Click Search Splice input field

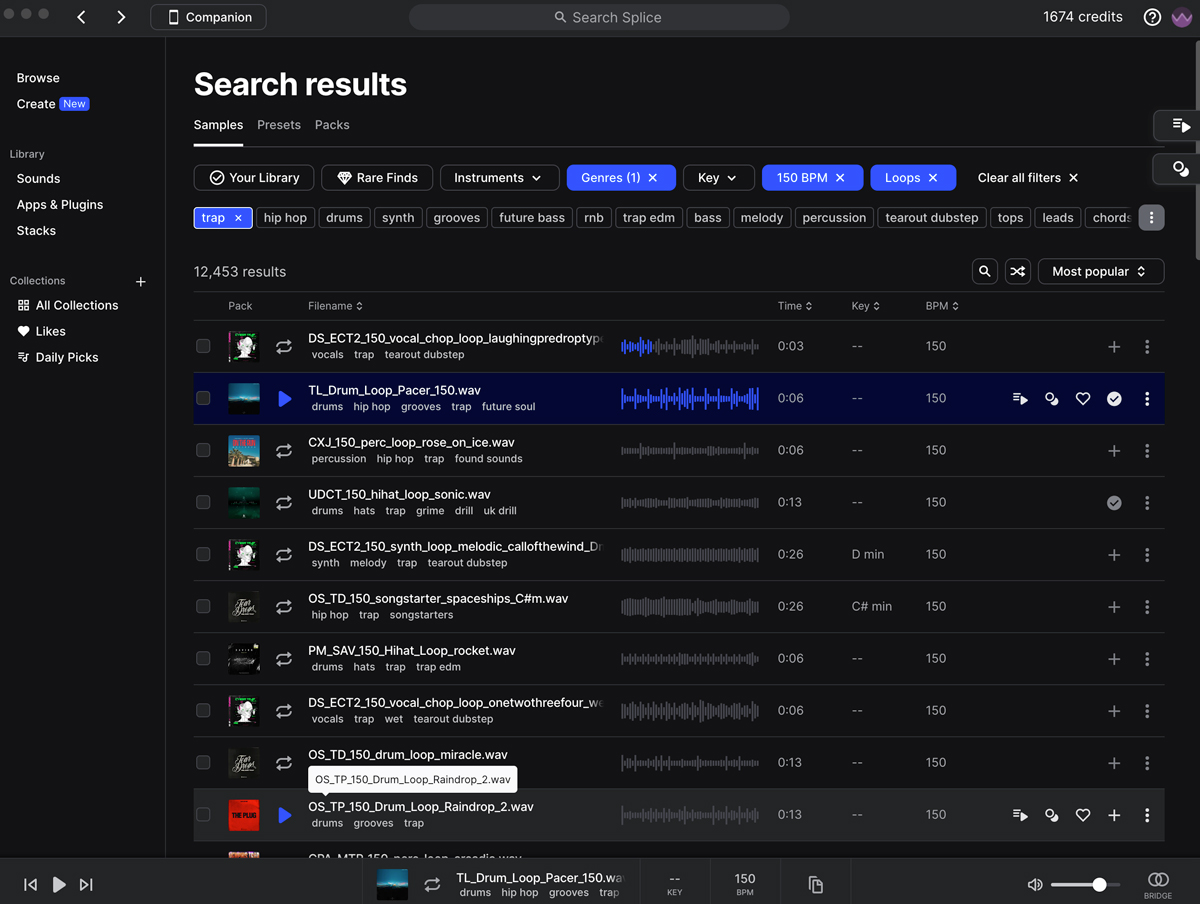(599, 17)
